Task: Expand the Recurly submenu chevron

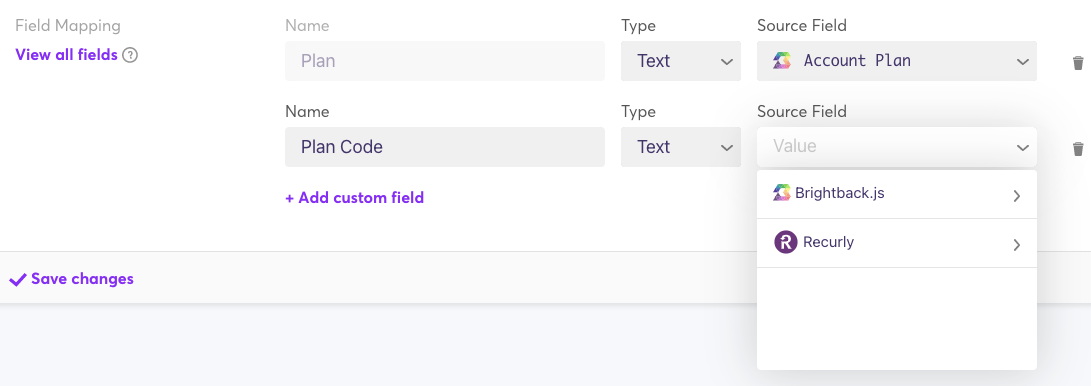Action: (1017, 245)
